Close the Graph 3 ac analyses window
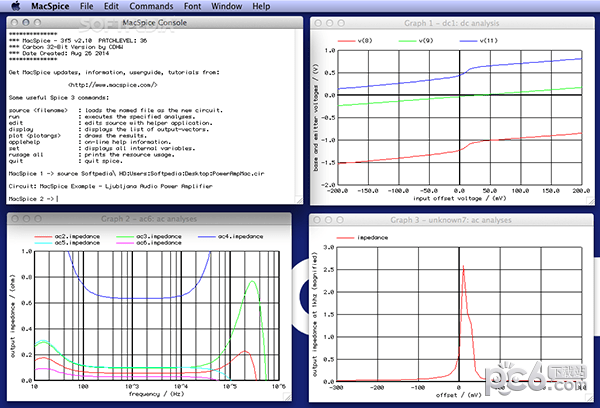 tap(317, 220)
